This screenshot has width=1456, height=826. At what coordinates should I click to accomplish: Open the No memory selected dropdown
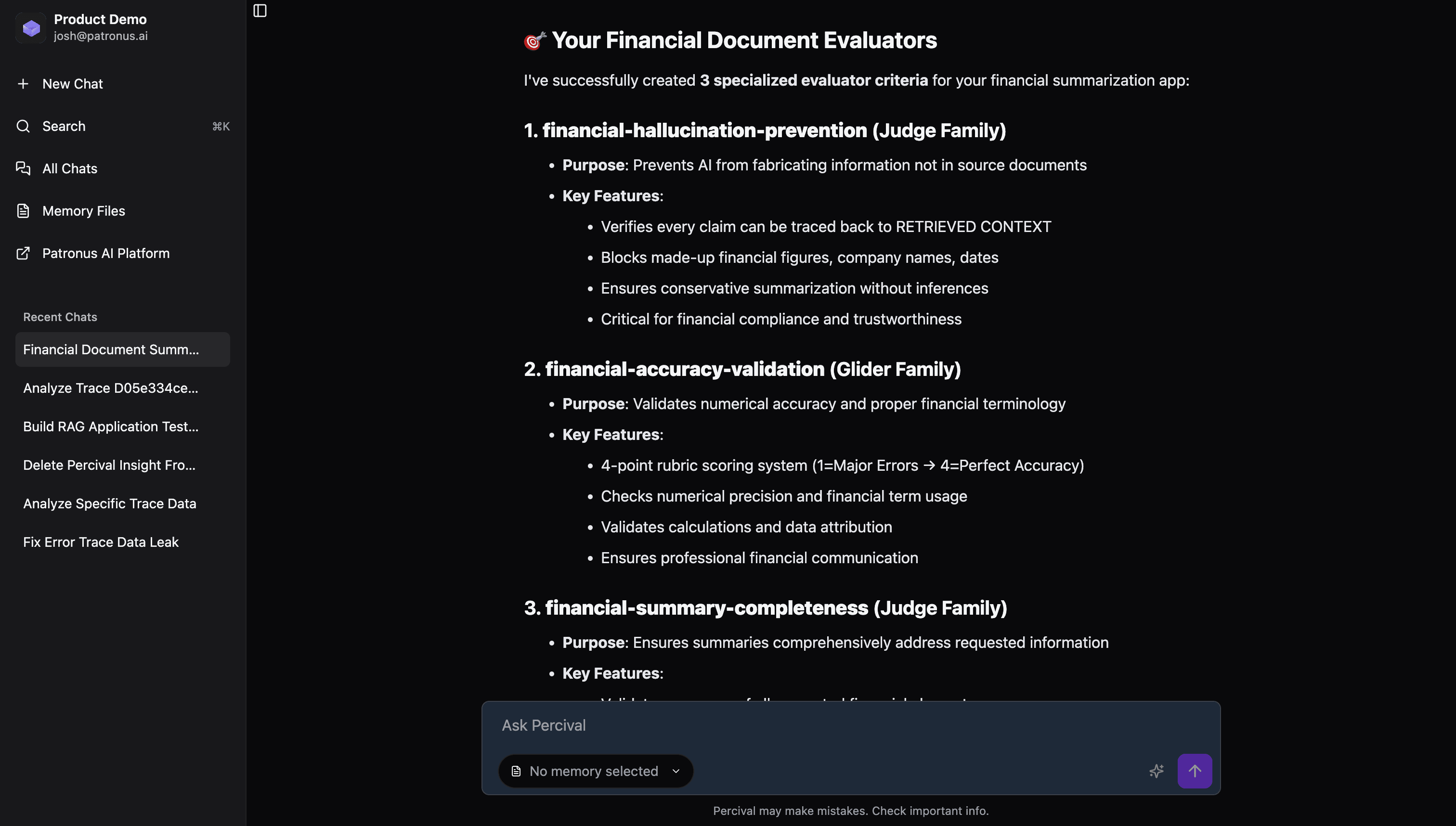pyautogui.click(x=594, y=771)
